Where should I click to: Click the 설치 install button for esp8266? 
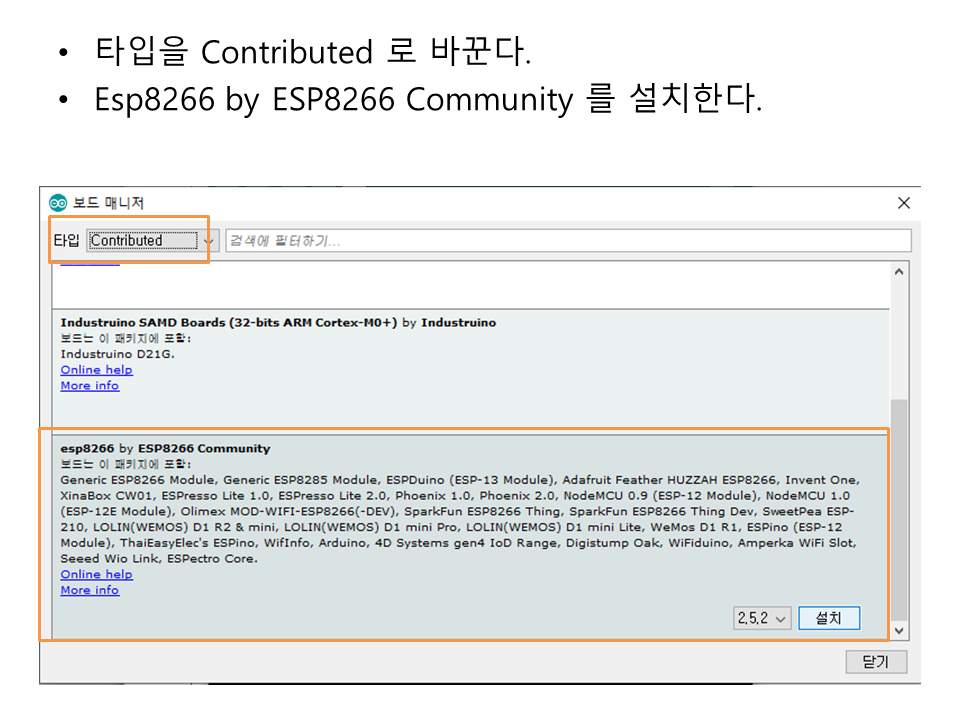coord(829,618)
